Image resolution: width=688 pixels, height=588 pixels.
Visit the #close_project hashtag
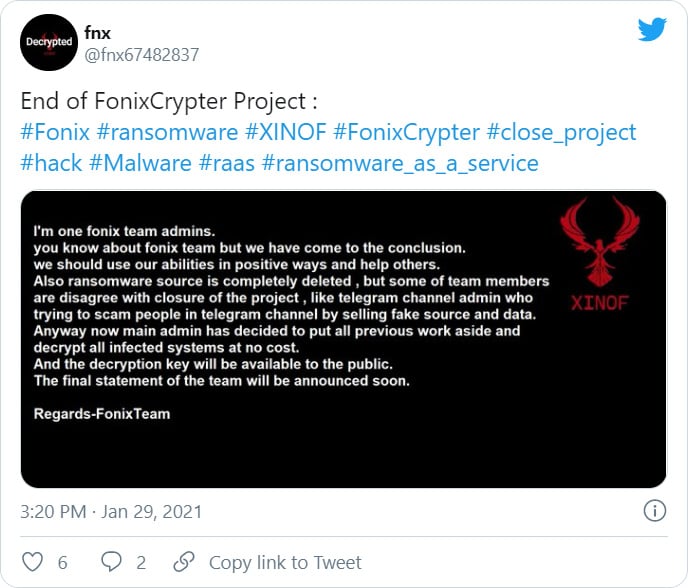point(561,133)
